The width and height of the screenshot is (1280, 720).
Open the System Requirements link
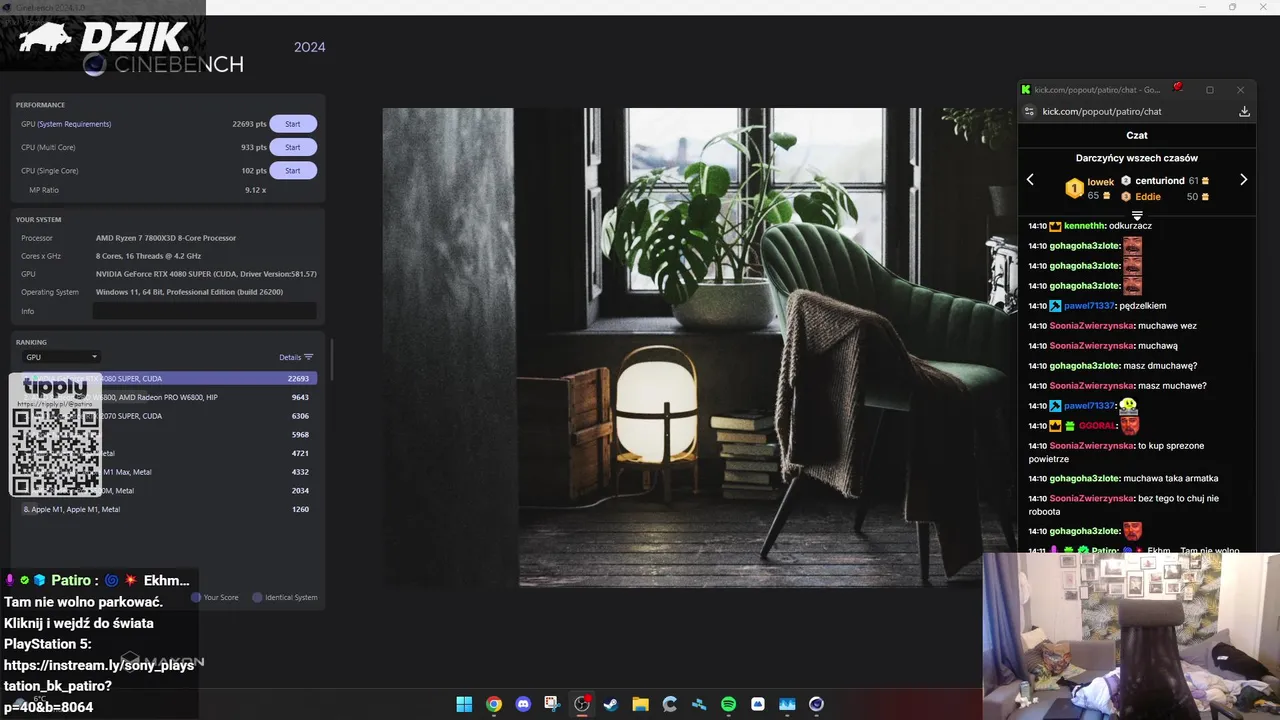74,124
